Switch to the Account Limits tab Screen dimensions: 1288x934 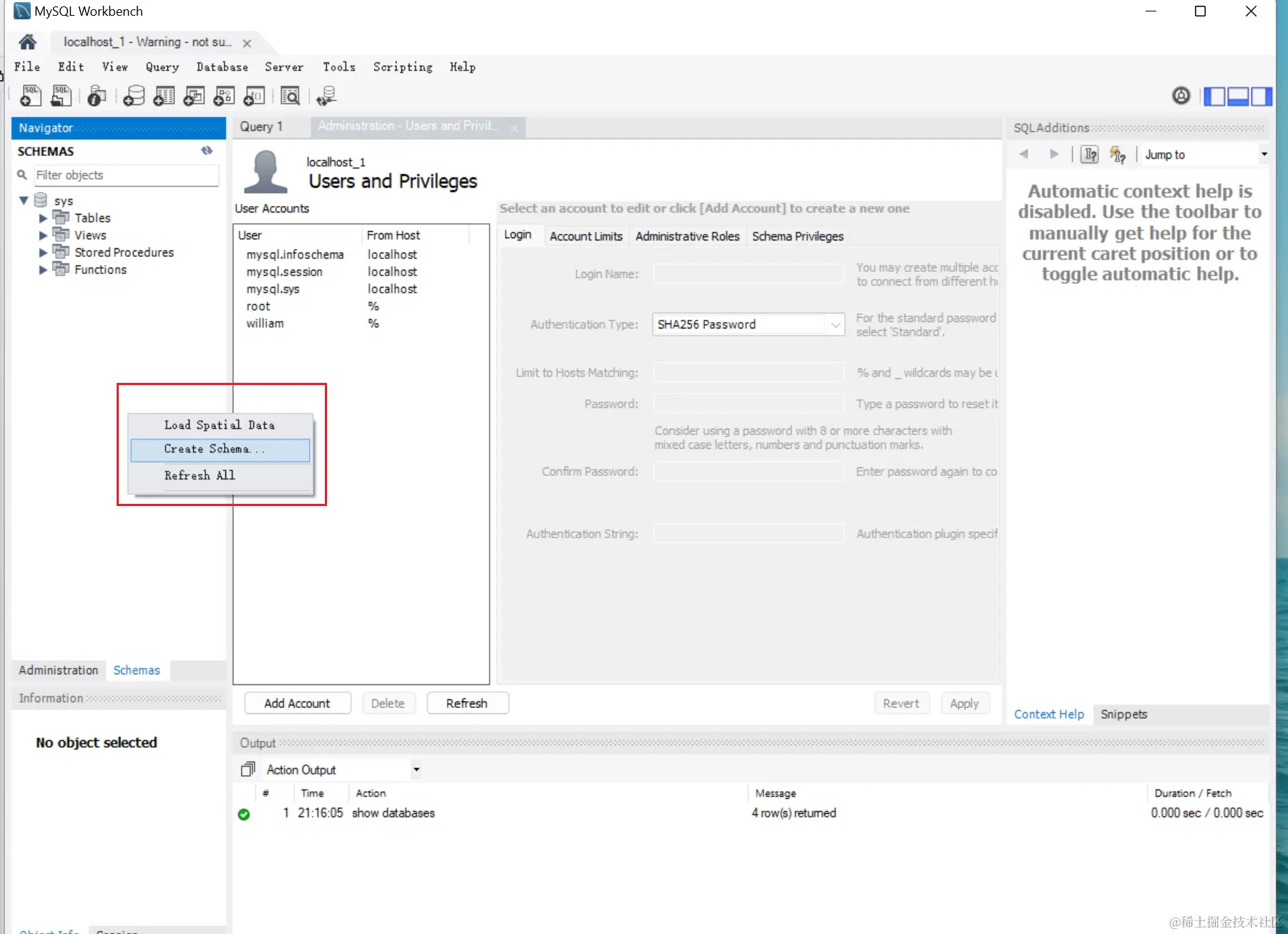[586, 236]
